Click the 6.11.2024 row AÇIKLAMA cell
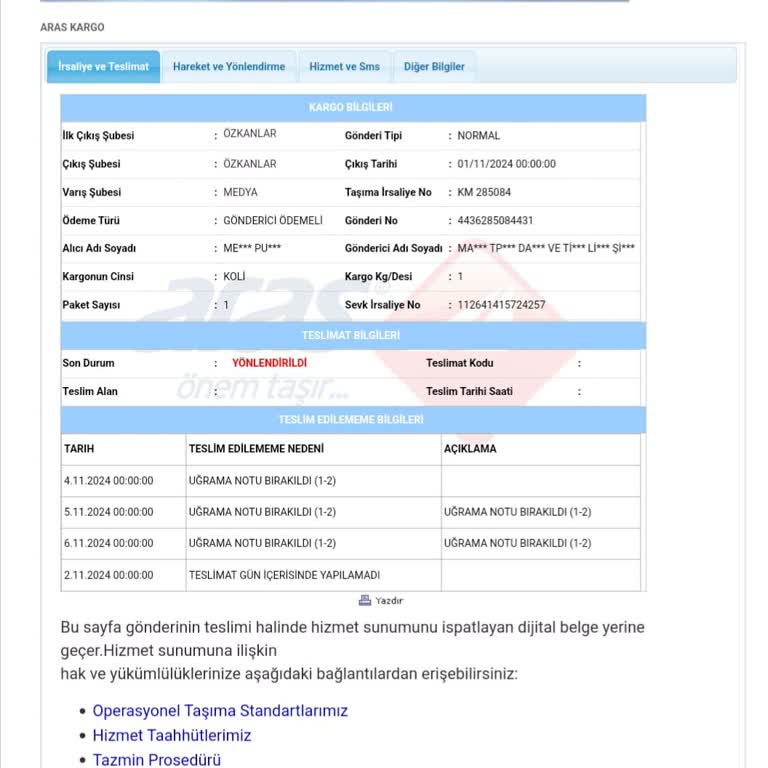Viewport: 768px width, 768px height. 541,544
